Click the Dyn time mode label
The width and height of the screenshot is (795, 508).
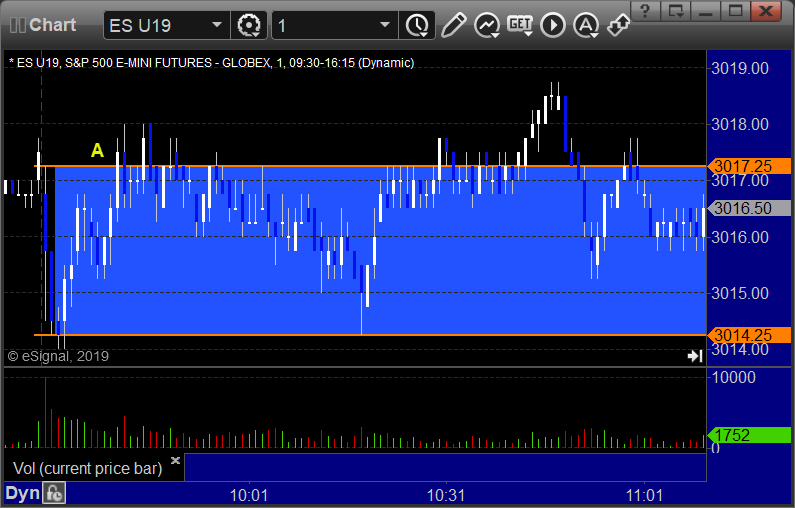22,493
